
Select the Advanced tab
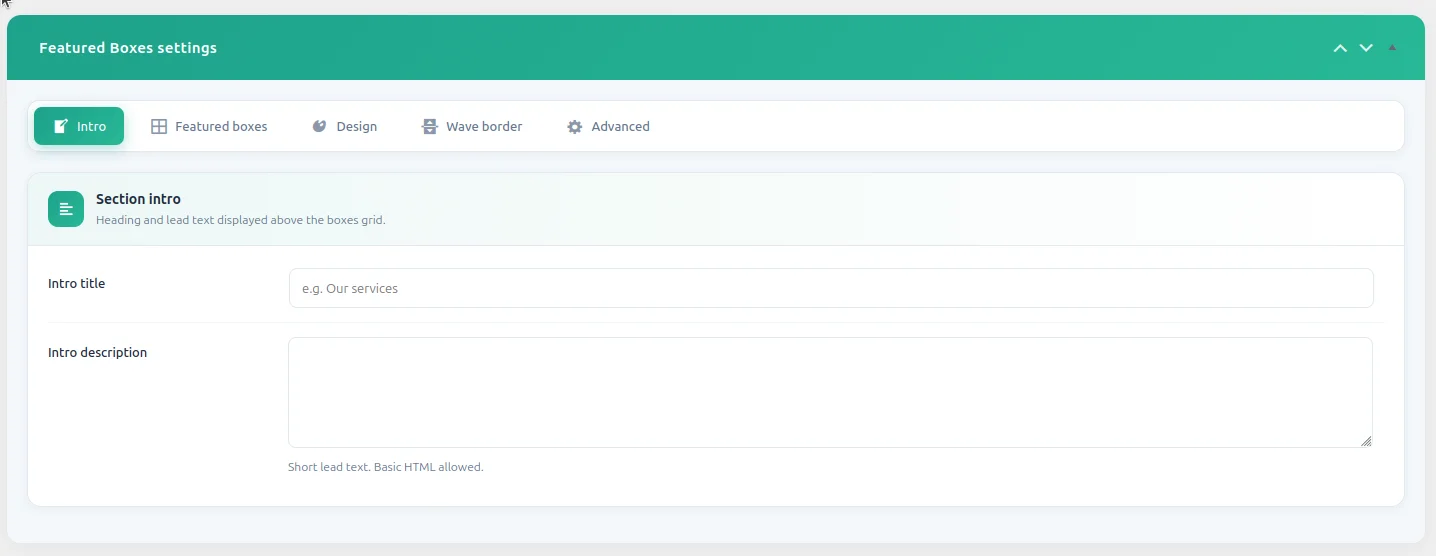pos(608,126)
